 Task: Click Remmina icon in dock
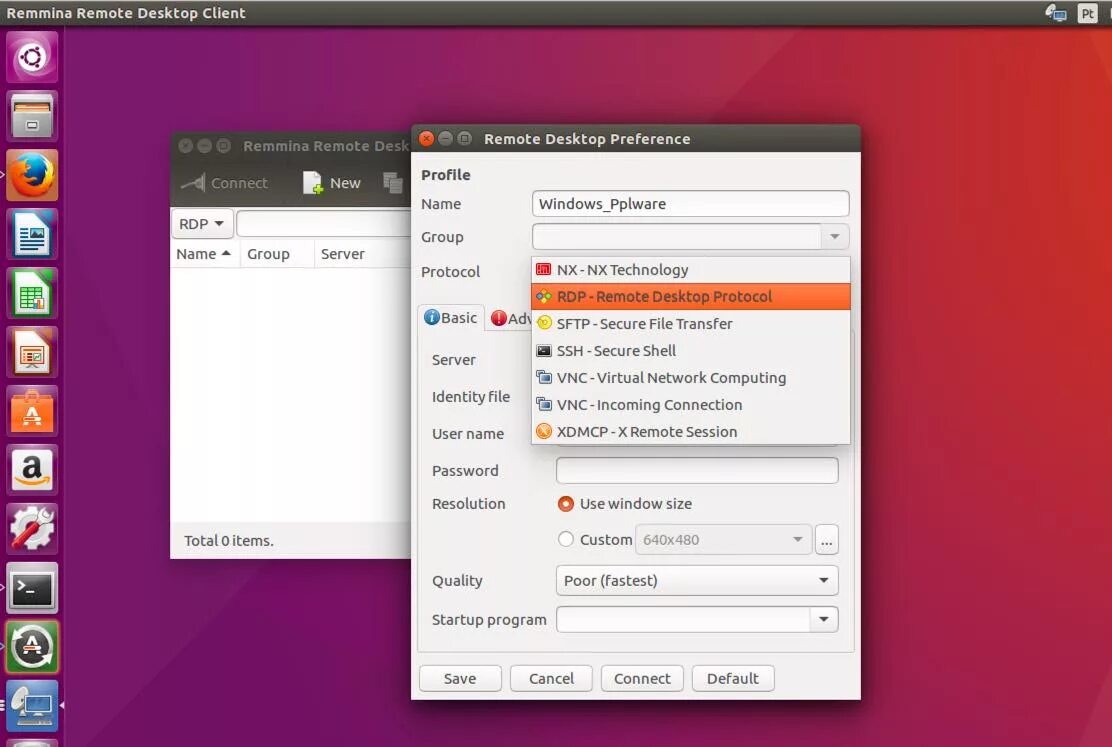tap(32, 706)
